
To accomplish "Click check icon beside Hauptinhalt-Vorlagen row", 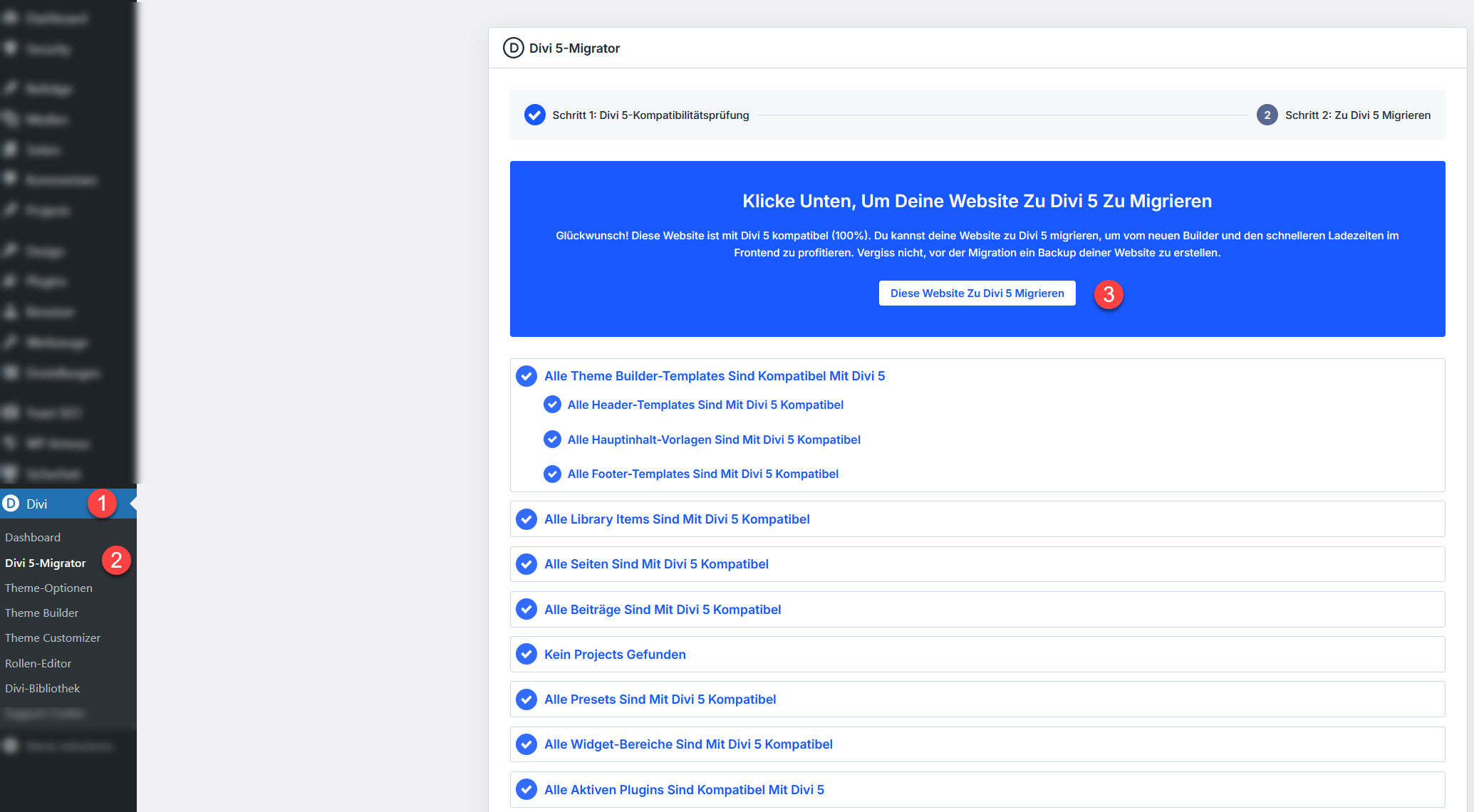I will click(552, 439).
